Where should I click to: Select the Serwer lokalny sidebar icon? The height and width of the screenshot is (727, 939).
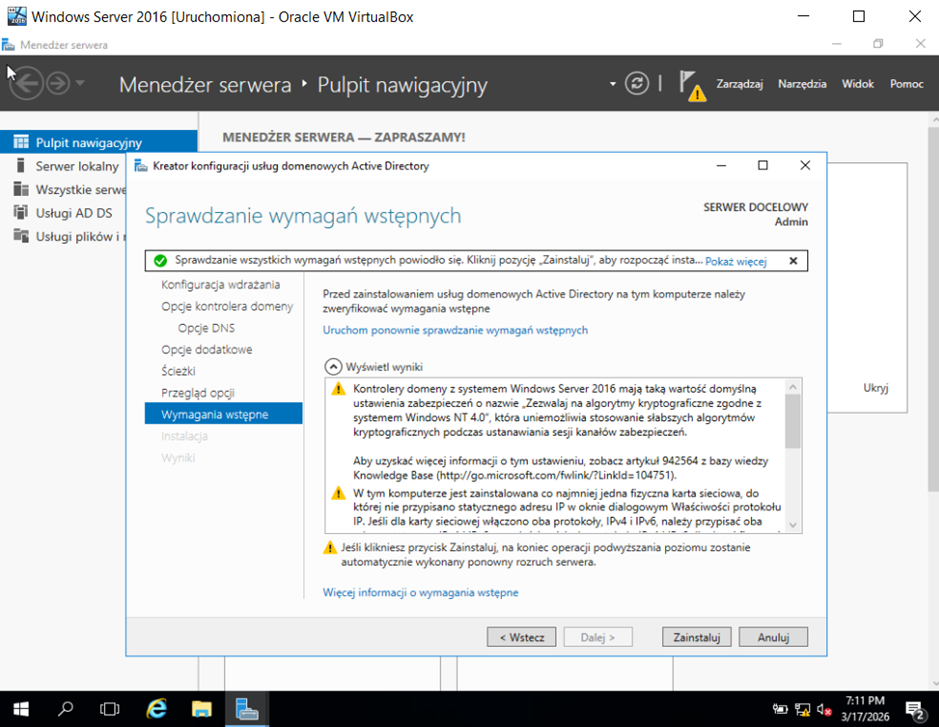tap(20, 166)
